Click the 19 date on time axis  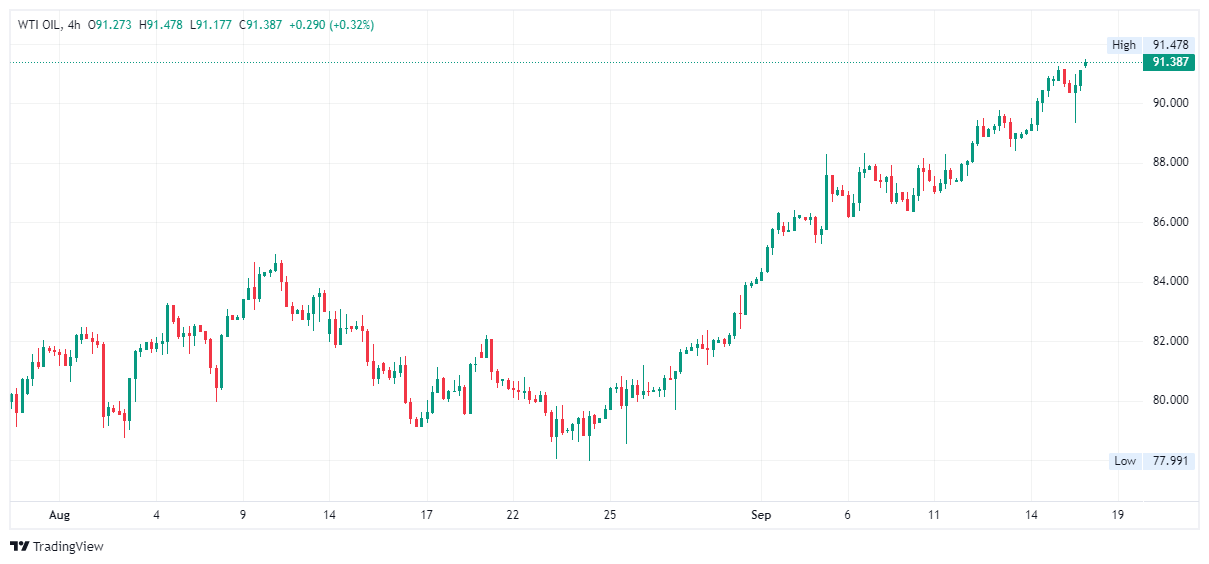[x=1117, y=515]
